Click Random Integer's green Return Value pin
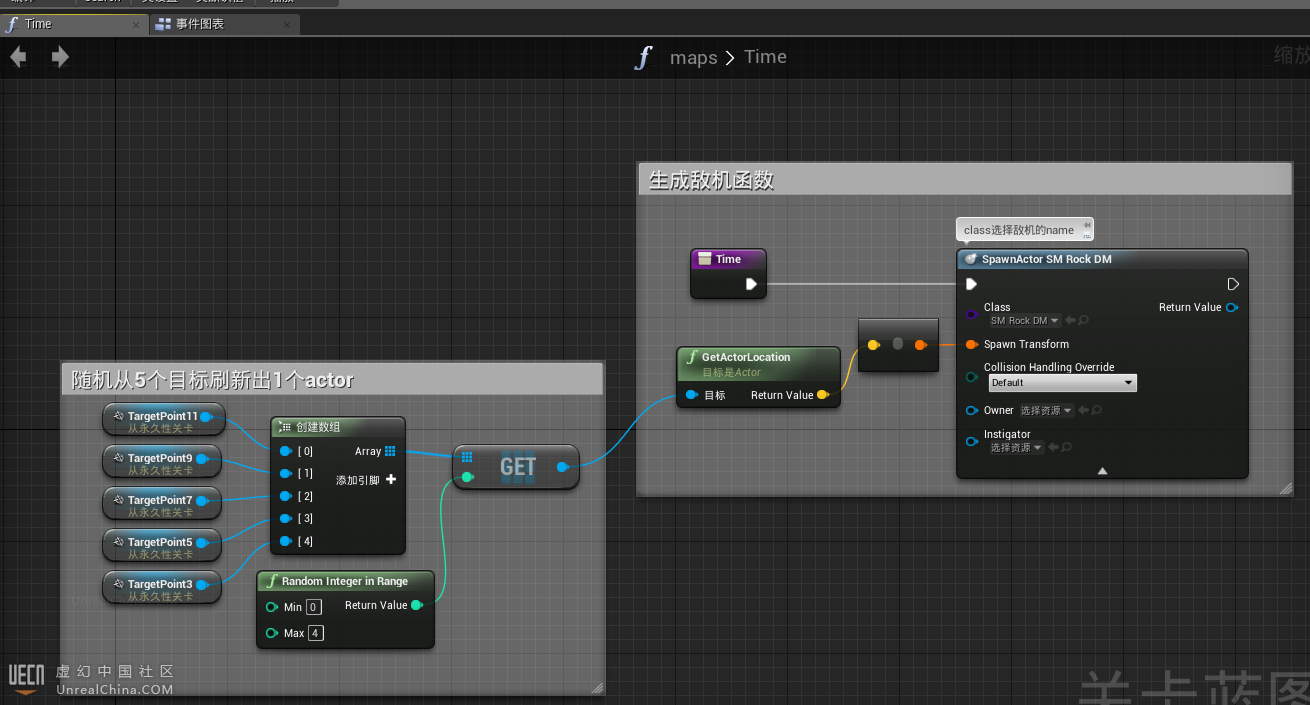Screen dimensions: 1310x705 coord(417,605)
